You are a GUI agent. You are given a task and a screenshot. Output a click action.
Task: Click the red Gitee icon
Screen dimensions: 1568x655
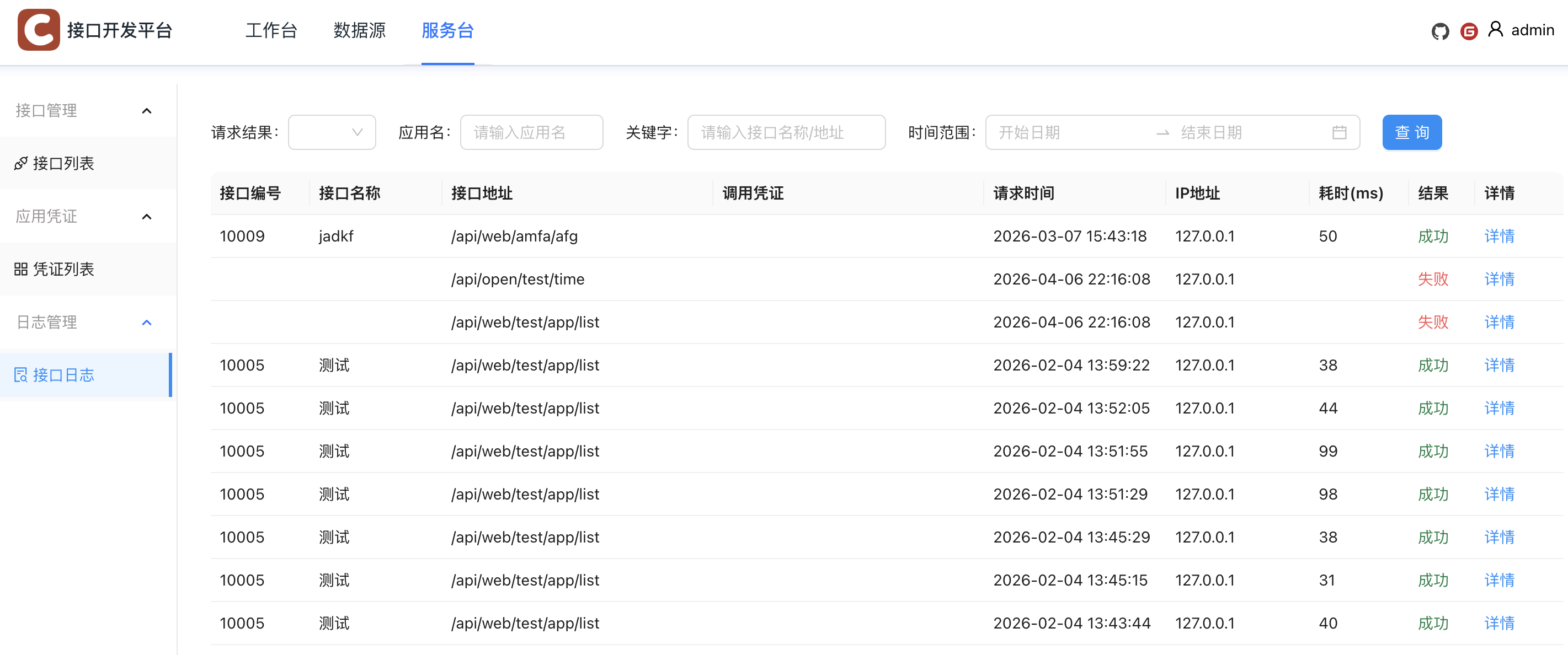click(x=1469, y=30)
